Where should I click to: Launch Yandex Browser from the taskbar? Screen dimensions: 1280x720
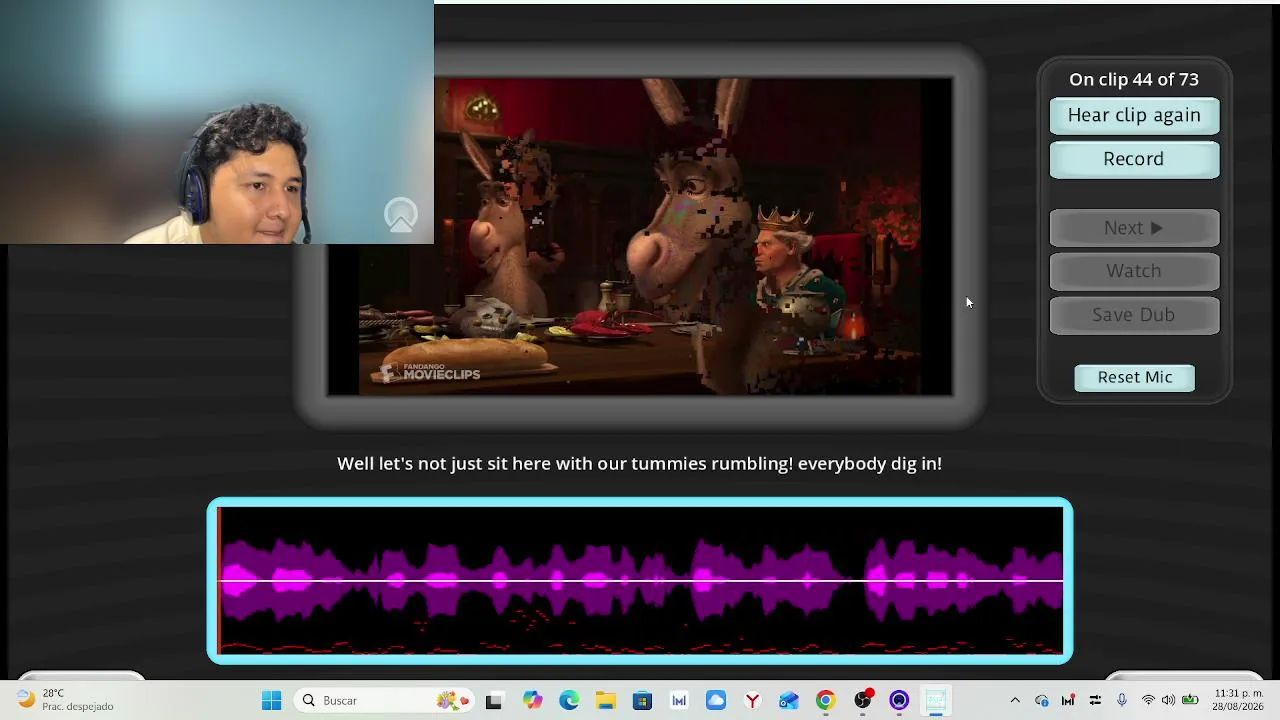[x=752, y=701]
